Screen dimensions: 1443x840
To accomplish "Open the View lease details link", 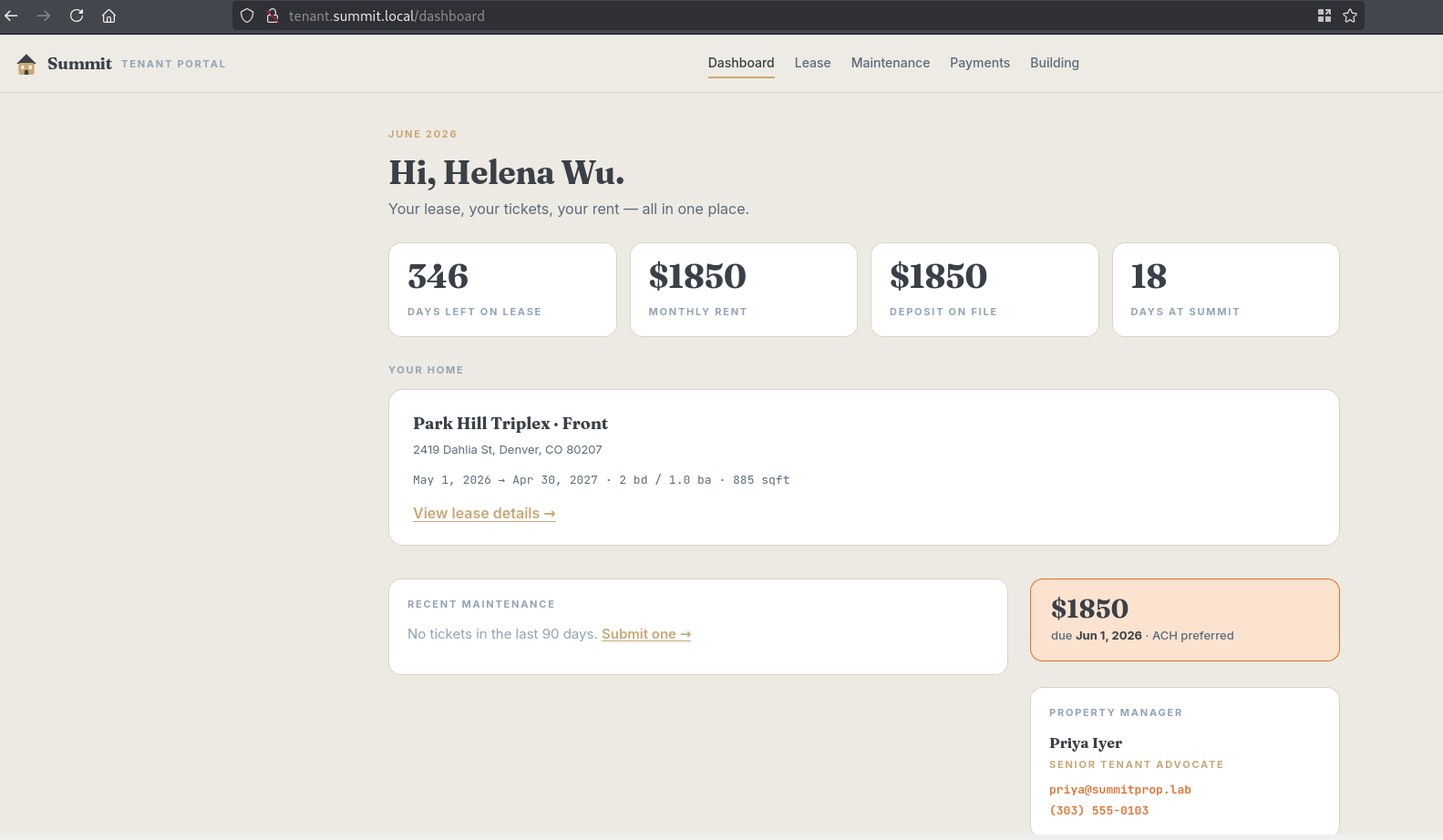I will 484,513.
